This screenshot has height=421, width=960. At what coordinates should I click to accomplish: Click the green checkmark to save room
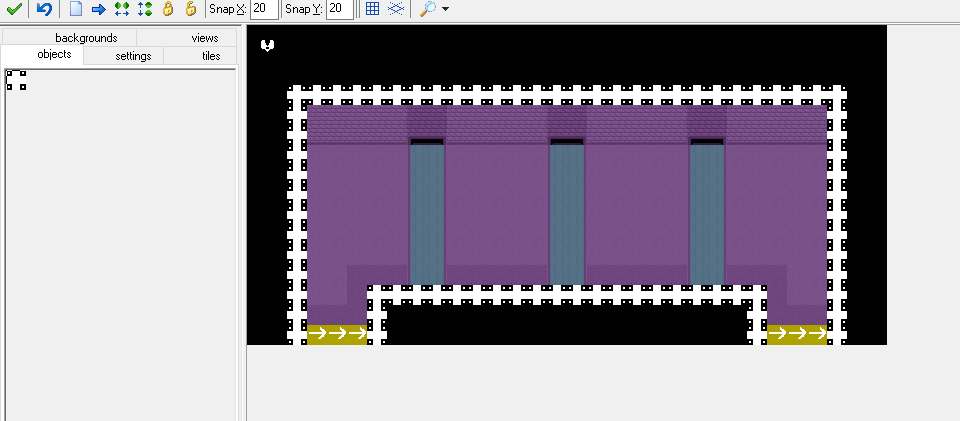coord(14,9)
